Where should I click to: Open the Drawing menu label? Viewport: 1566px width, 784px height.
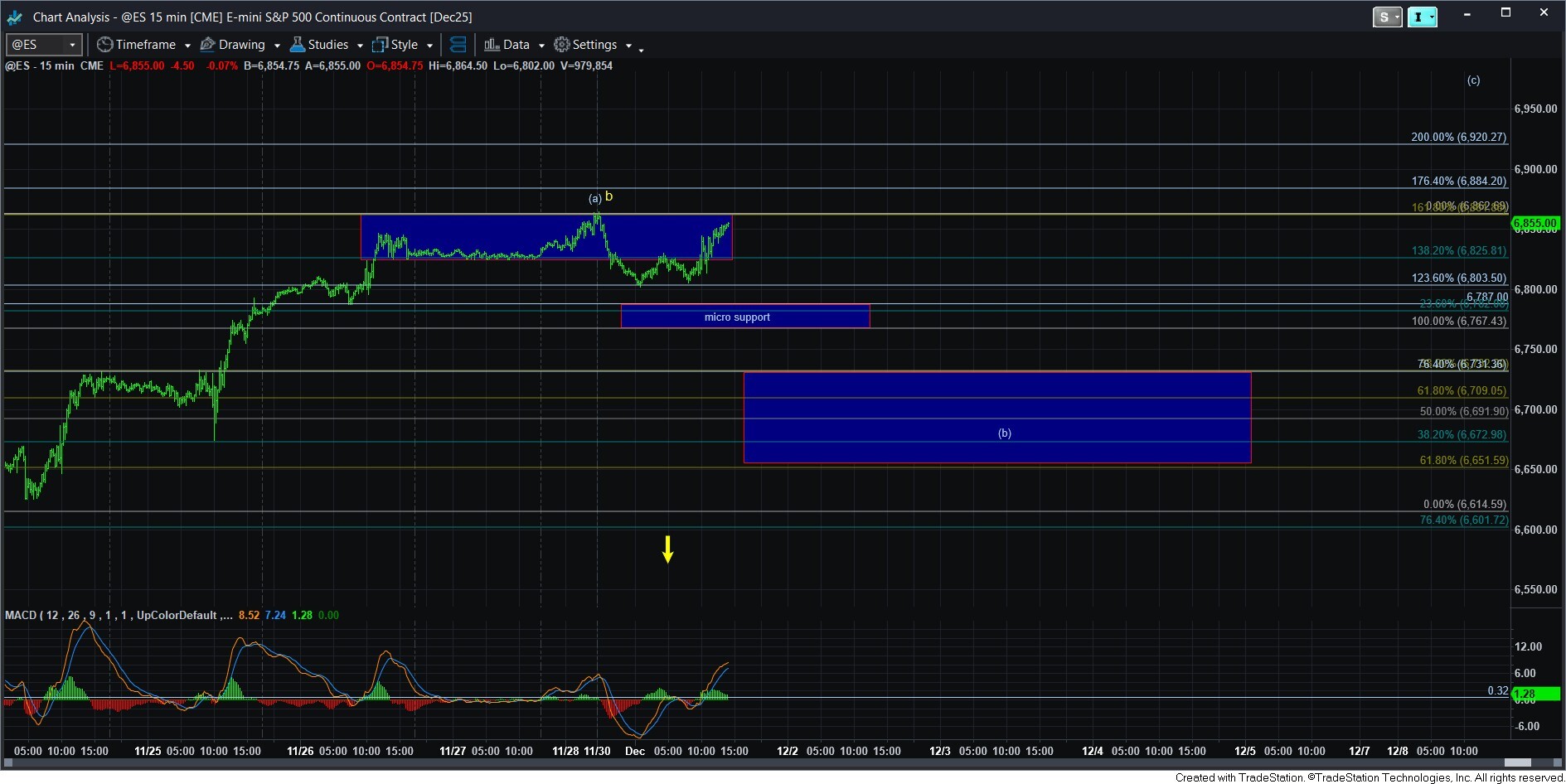tap(242, 45)
